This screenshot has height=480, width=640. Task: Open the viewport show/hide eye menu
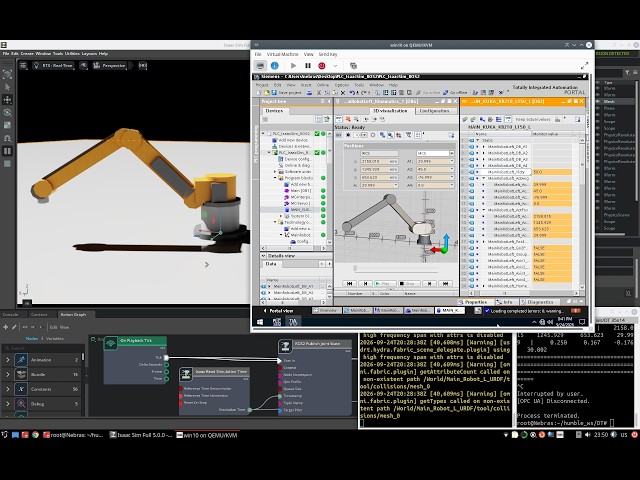point(84,65)
